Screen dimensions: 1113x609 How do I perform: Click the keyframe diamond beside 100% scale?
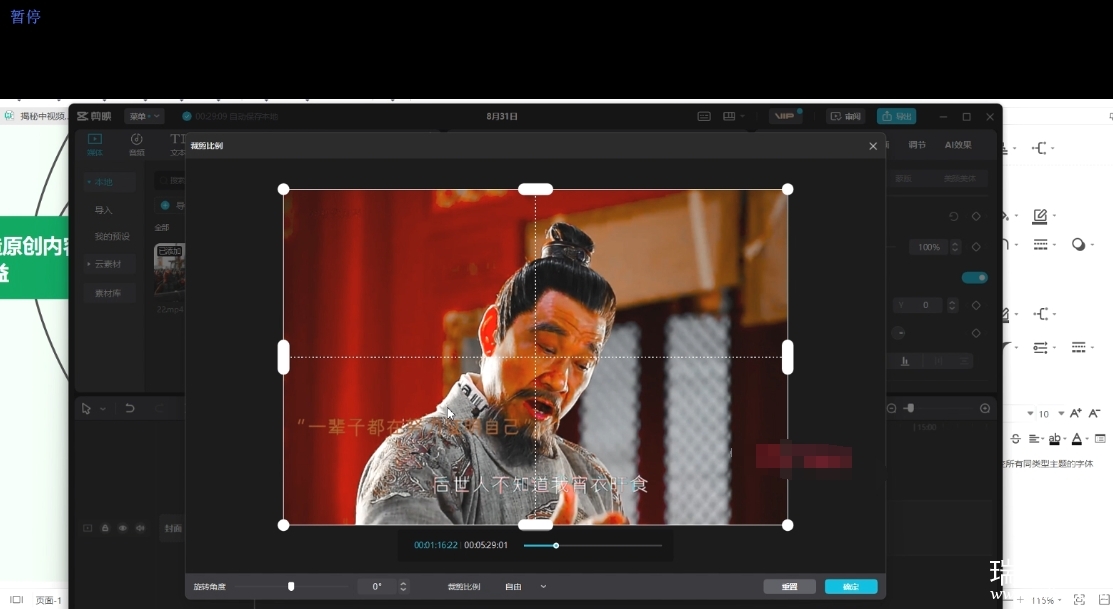point(976,247)
